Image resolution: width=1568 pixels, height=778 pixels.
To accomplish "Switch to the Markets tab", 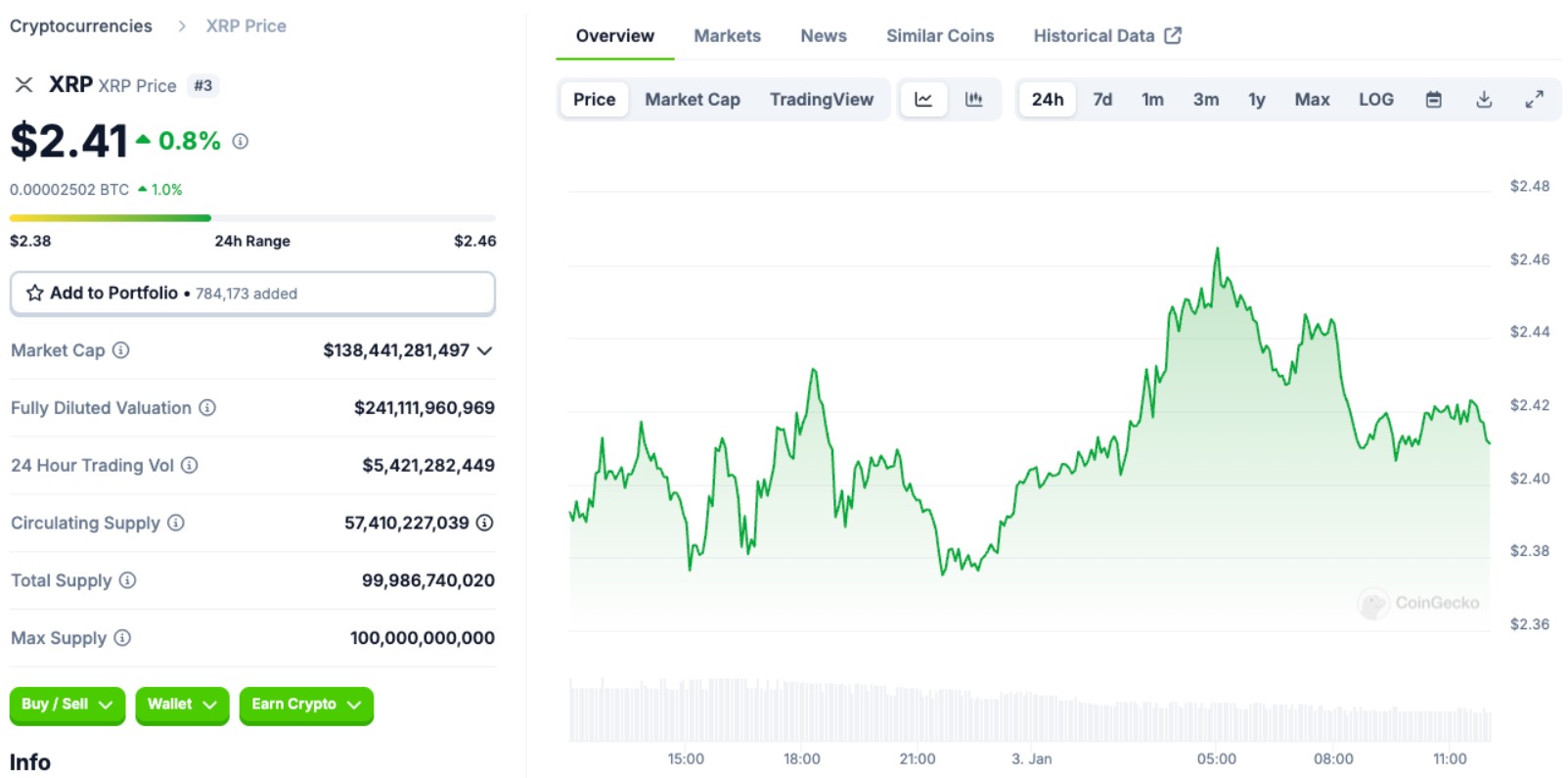I will pyautogui.click(x=727, y=36).
